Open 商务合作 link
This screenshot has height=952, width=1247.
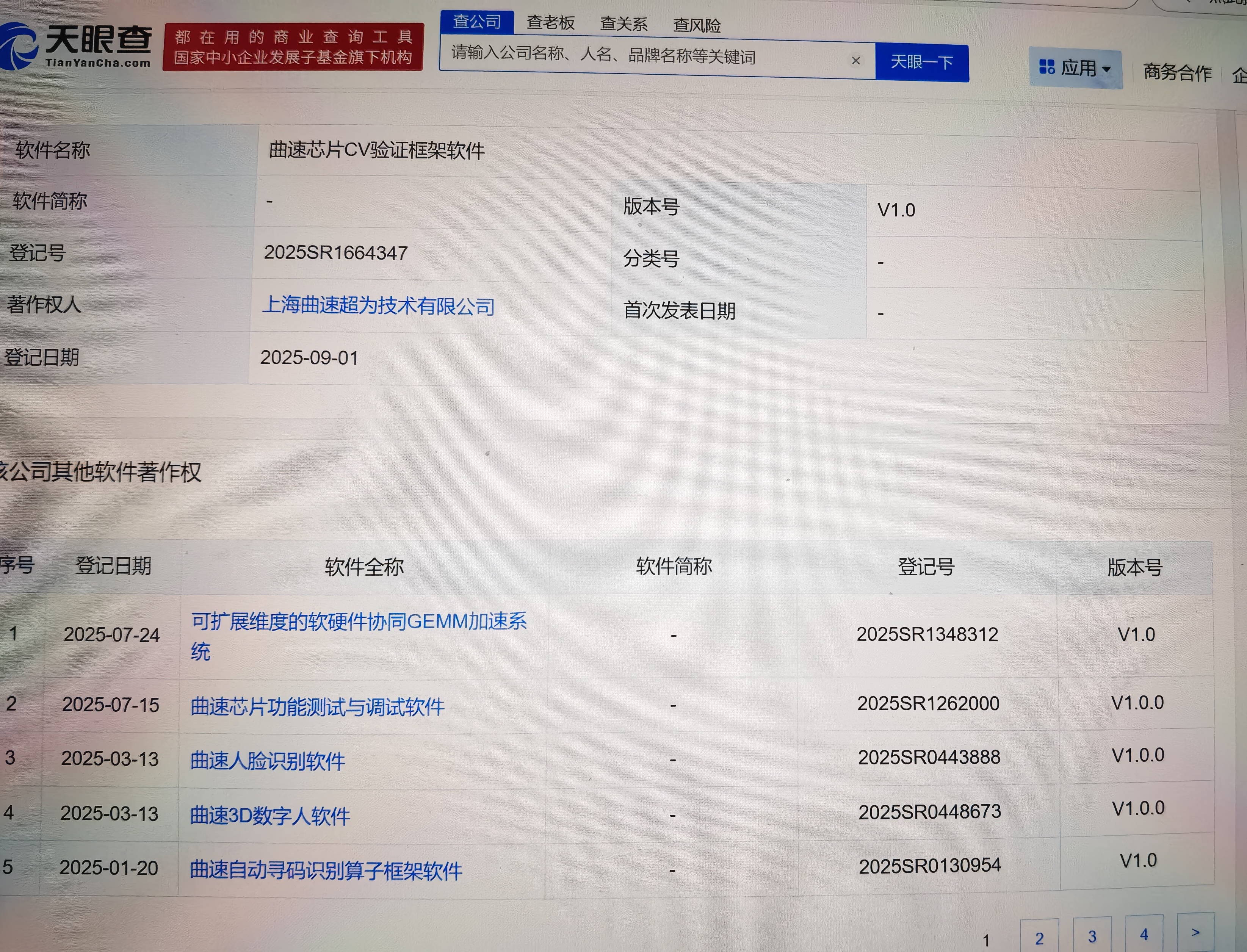point(1177,72)
